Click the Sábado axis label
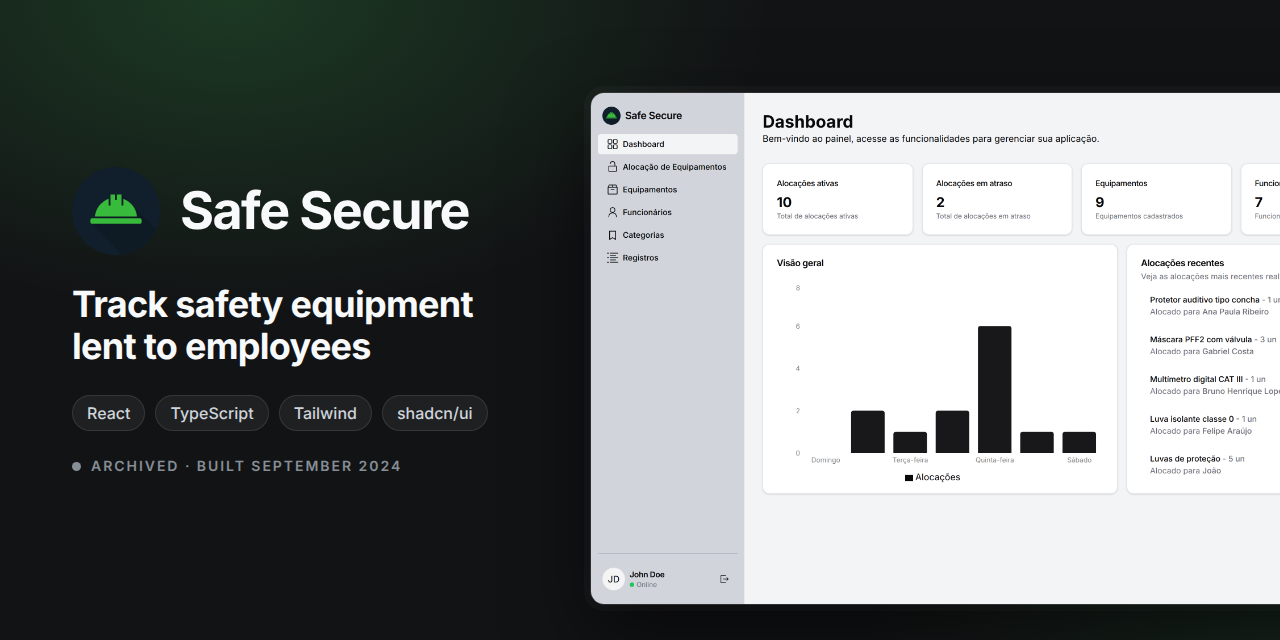 (x=1079, y=460)
